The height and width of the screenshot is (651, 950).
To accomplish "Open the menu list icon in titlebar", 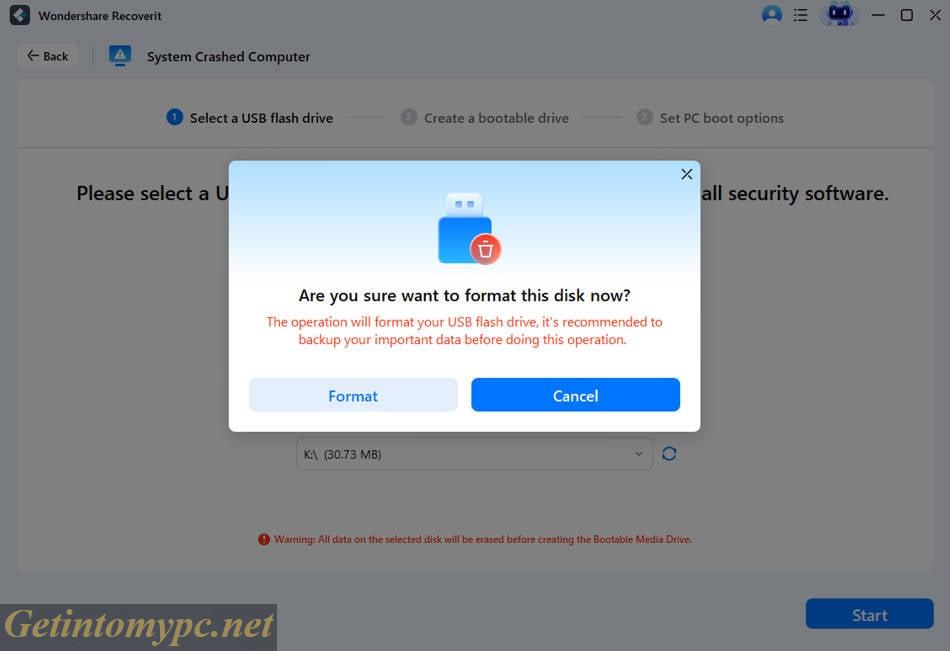I will click(x=801, y=15).
